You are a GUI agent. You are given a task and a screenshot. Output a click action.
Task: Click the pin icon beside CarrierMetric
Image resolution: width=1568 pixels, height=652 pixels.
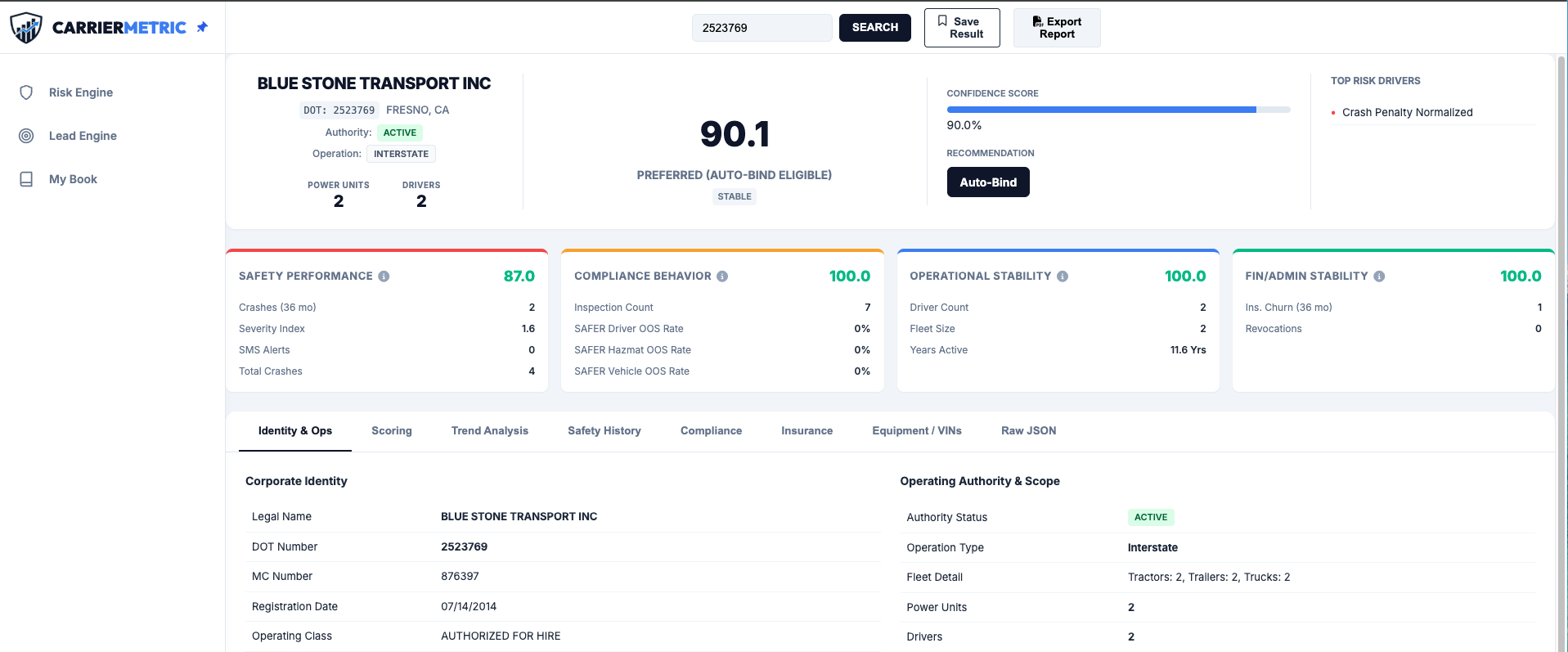point(202,27)
